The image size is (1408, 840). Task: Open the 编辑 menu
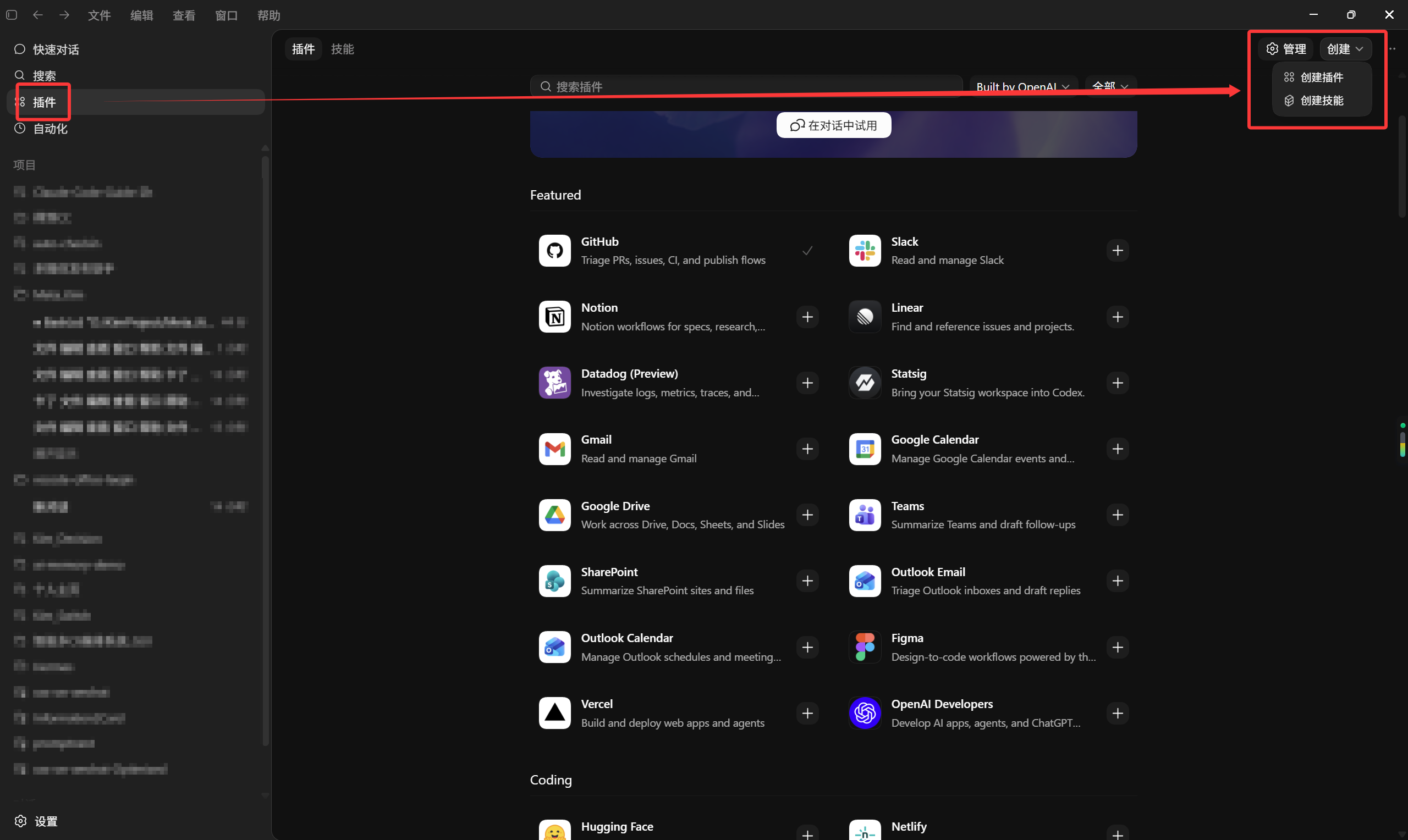point(141,15)
